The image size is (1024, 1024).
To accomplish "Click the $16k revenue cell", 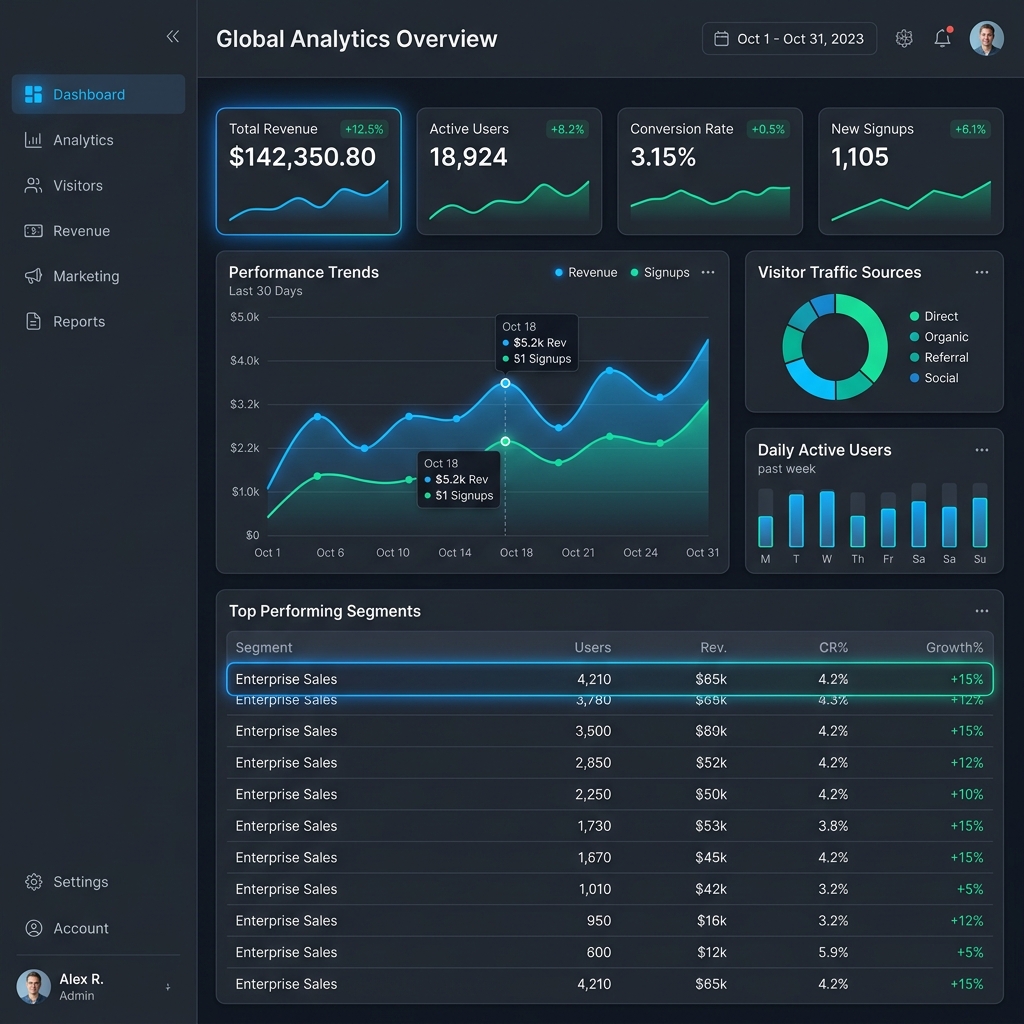I will [712, 921].
